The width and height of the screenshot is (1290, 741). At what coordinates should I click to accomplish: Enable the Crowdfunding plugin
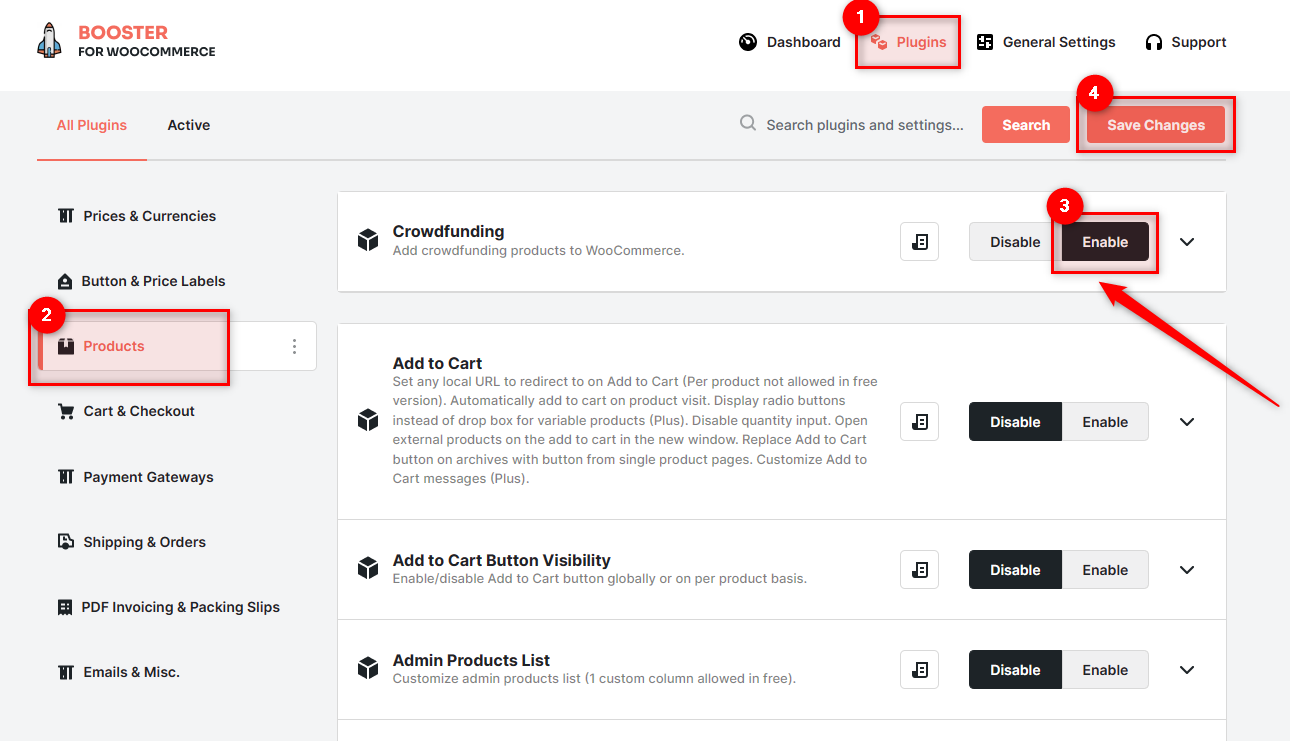tap(1105, 242)
